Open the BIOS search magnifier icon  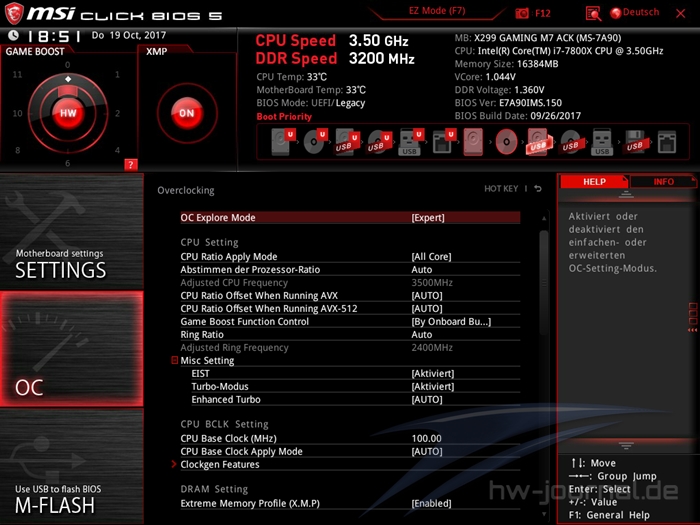coord(593,13)
